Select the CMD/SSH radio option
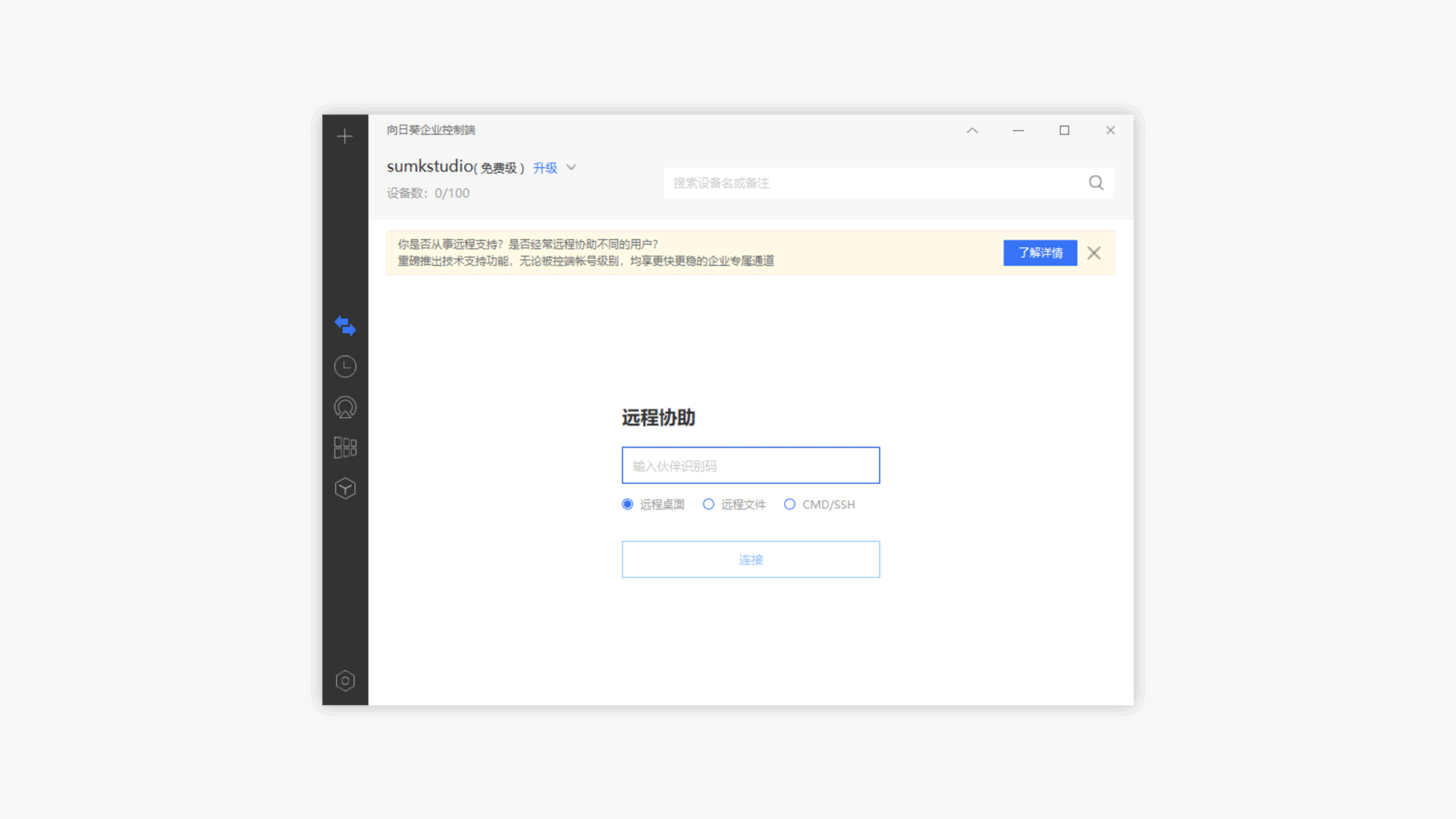This screenshot has height=819, width=1456. pos(789,504)
